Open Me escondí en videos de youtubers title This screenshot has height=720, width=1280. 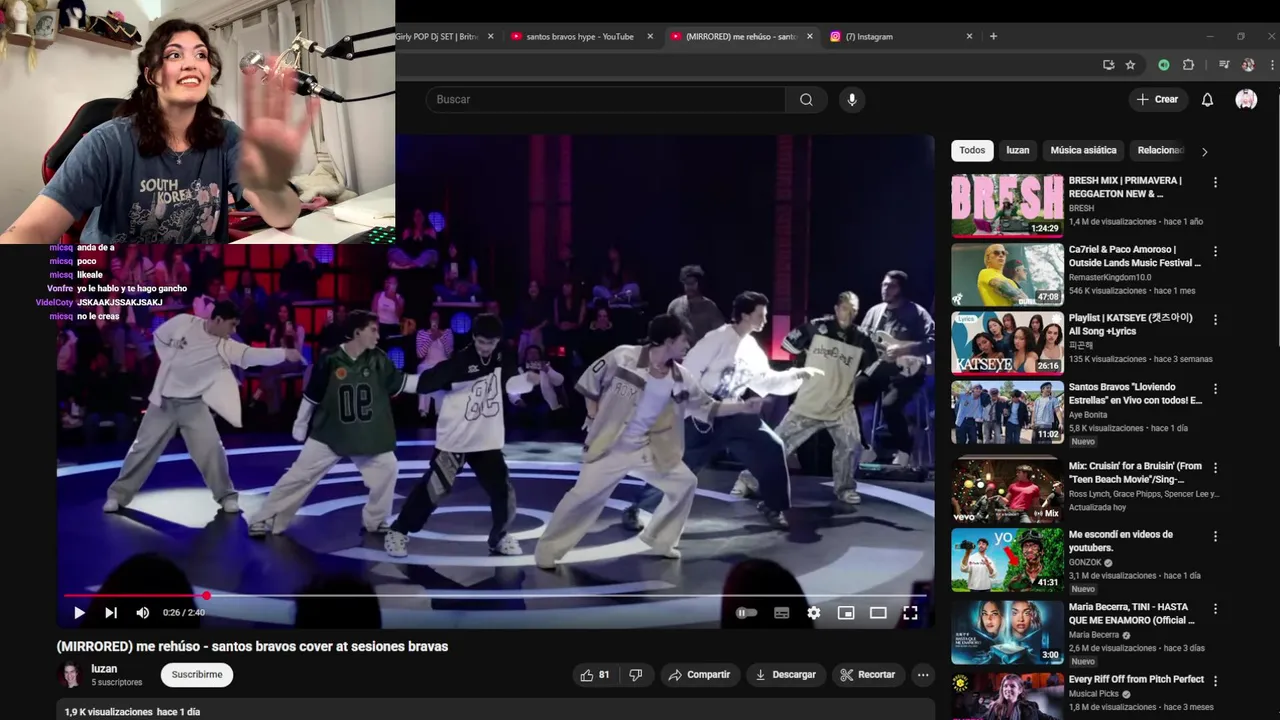pyautogui.click(x=1119, y=541)
